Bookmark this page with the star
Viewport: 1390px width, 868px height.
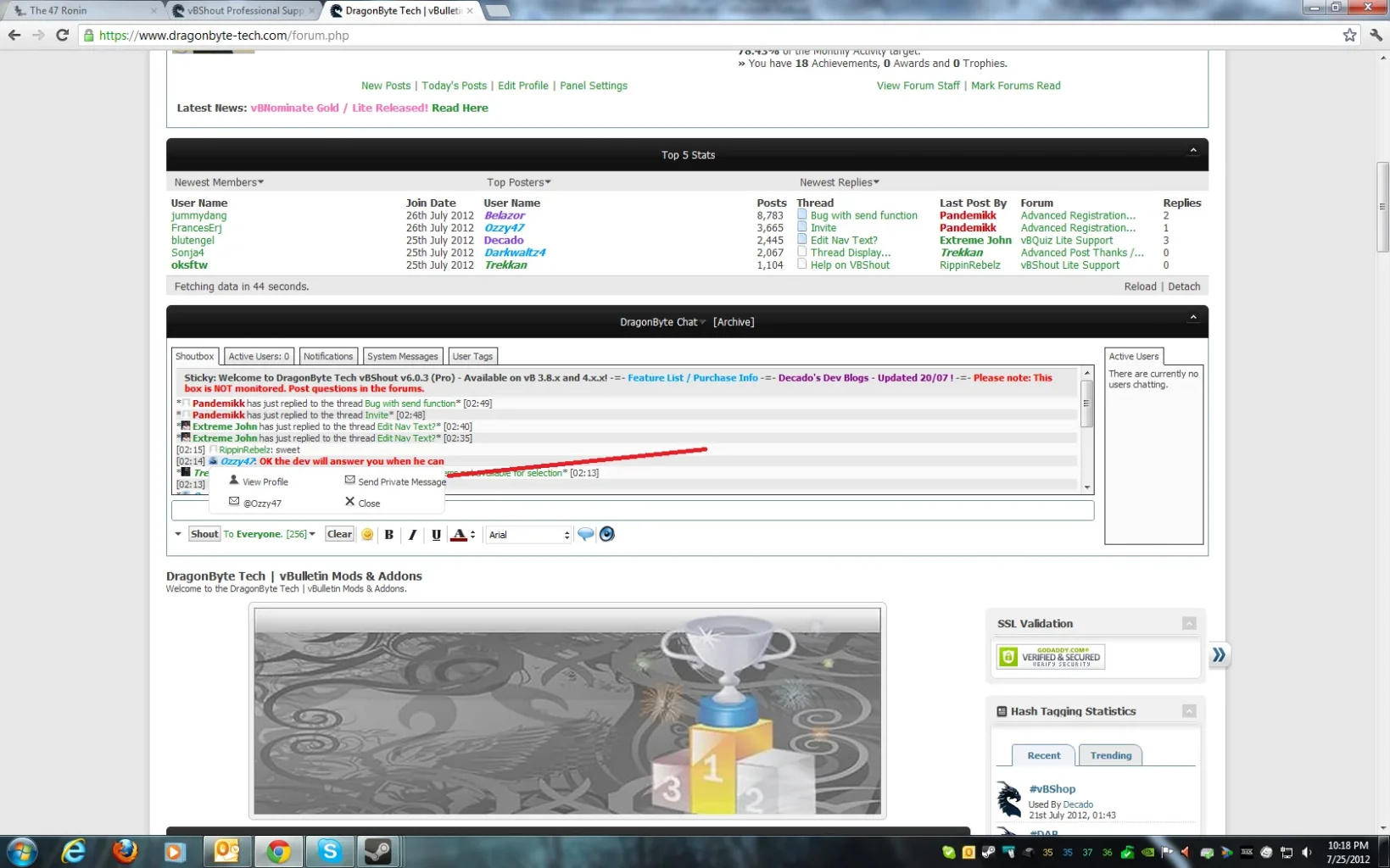(1349, 35)
